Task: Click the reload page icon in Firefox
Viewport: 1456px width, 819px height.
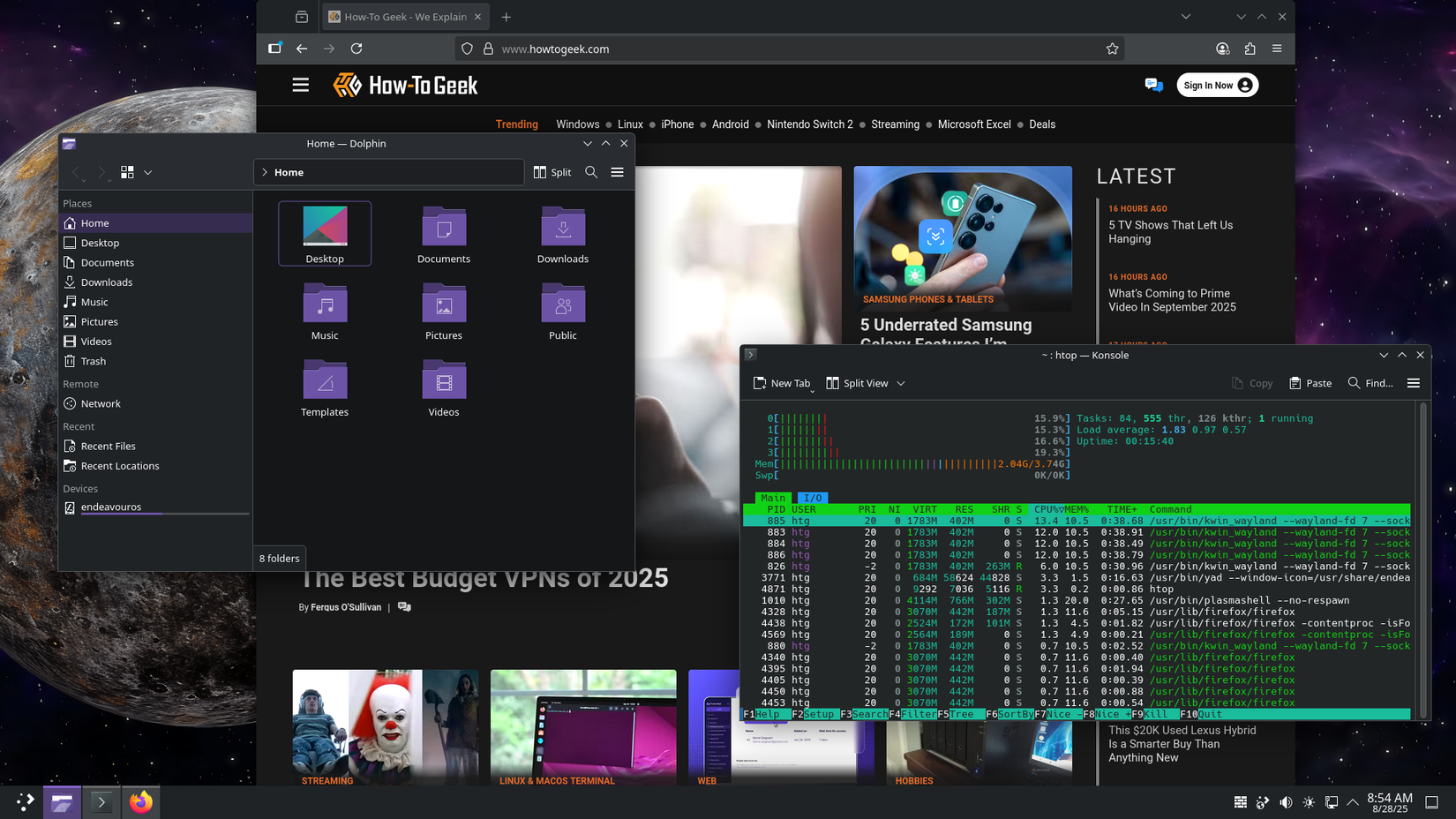Action: point(356,49)
